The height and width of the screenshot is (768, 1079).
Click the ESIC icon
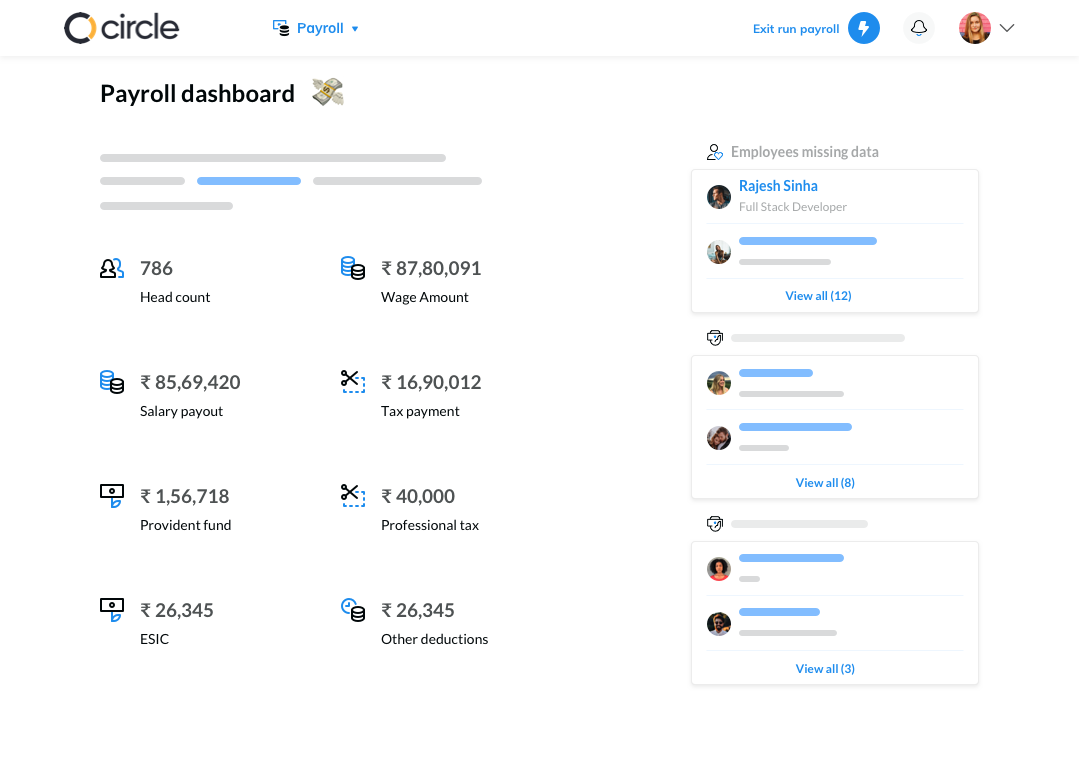tap(111, 610)
